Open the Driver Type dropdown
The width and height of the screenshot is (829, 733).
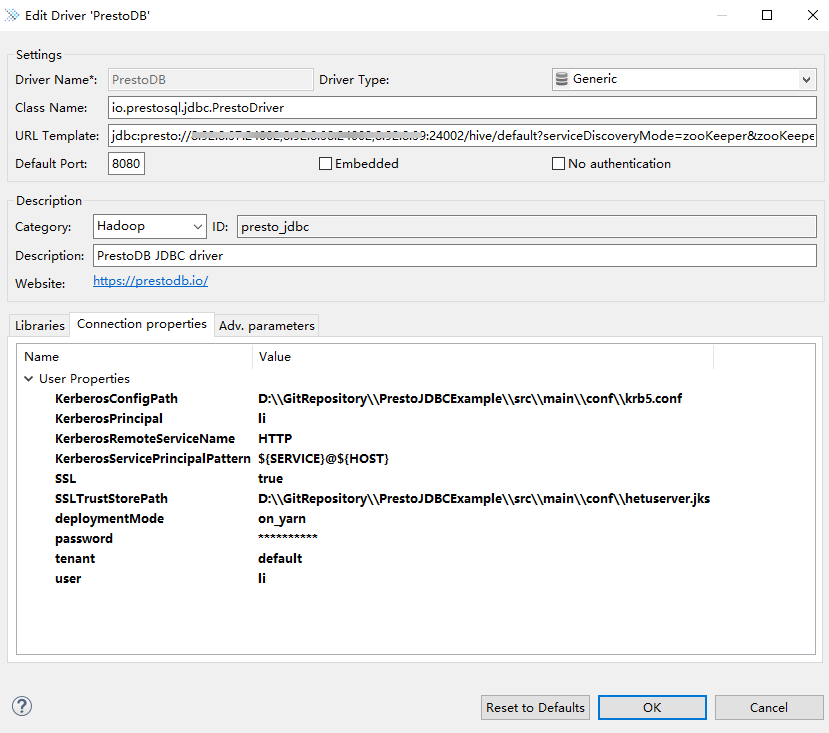[806, 80]
